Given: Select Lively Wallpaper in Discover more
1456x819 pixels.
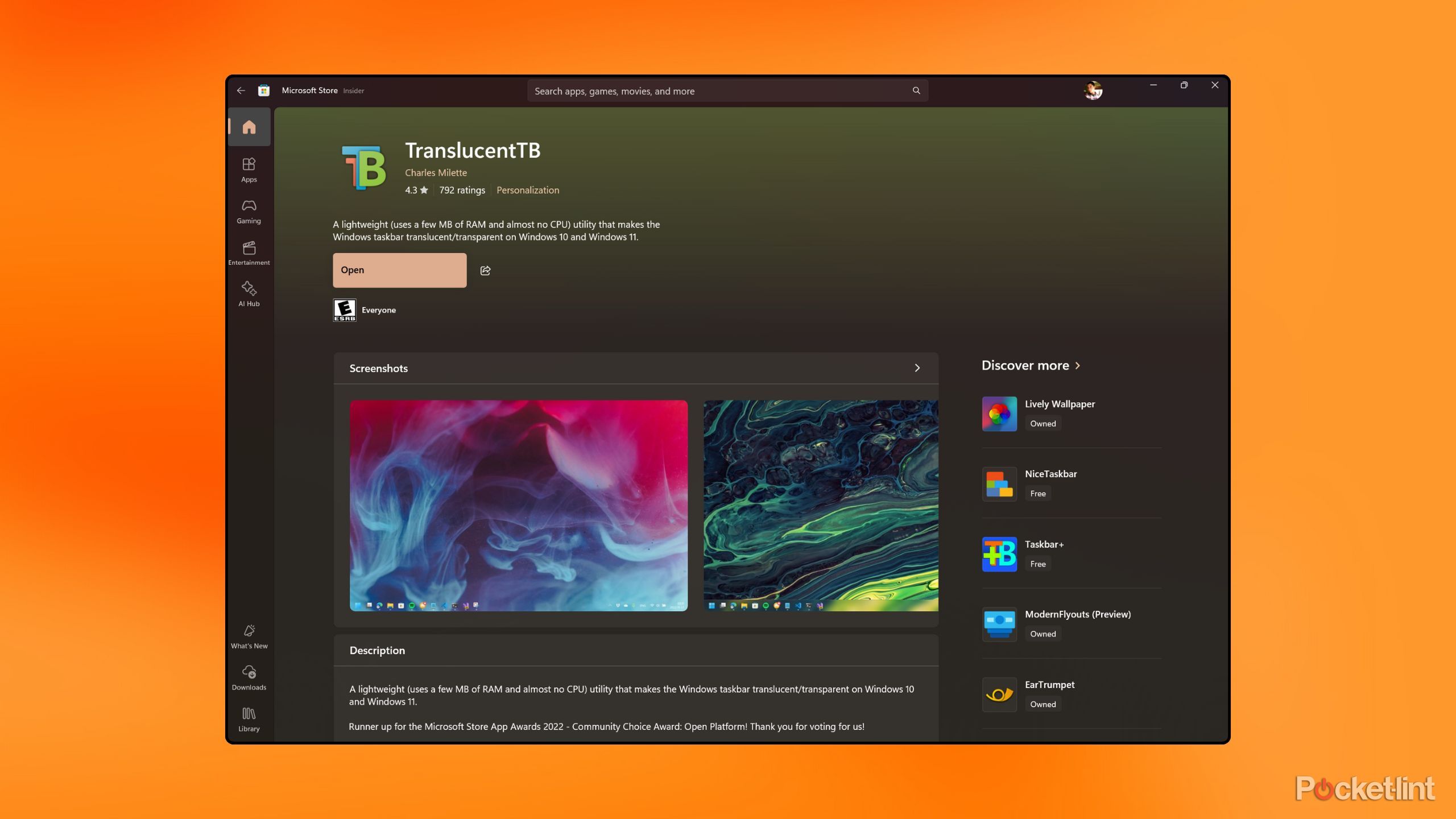Looking at the screenshot, I should (1060, 404).
